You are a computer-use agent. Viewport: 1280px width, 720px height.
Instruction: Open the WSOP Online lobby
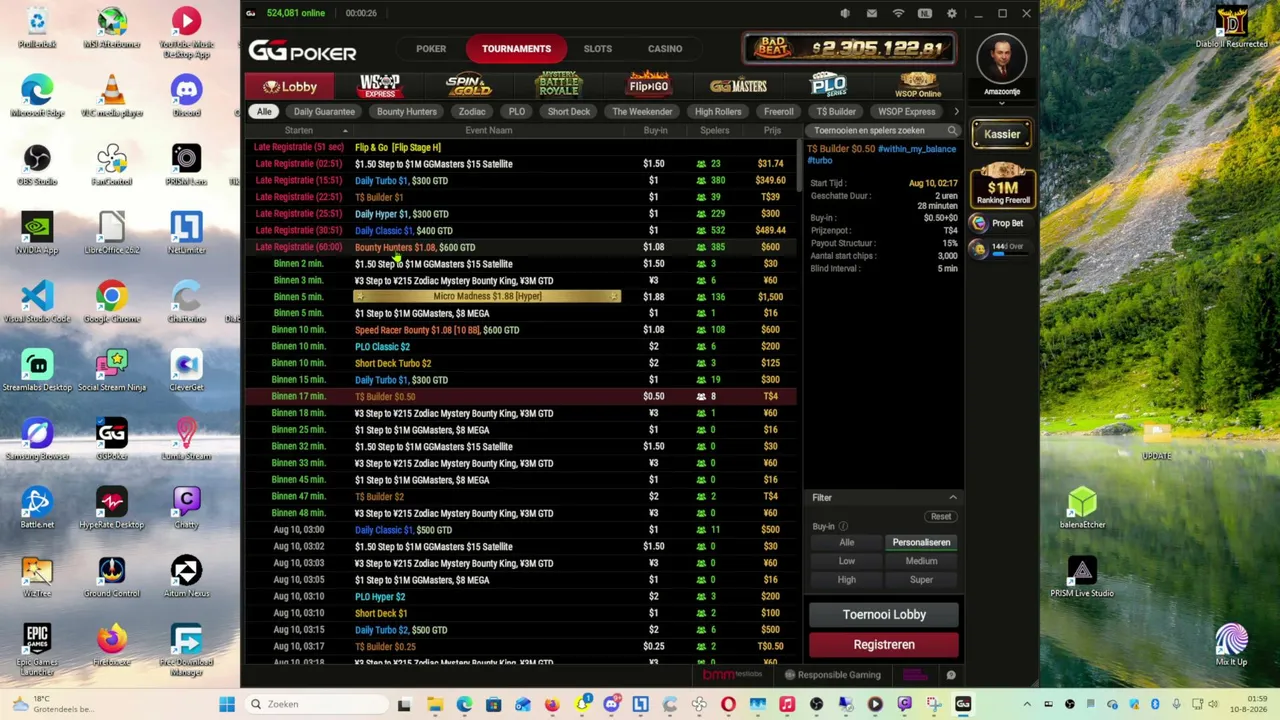tap(917, 86)
